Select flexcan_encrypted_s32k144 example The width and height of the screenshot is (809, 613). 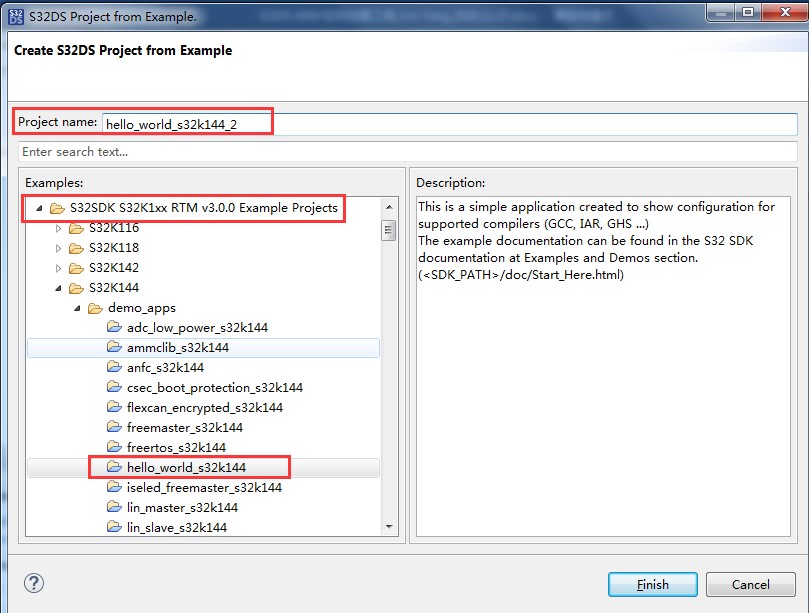pyautogui.click(x=205, y=408)
